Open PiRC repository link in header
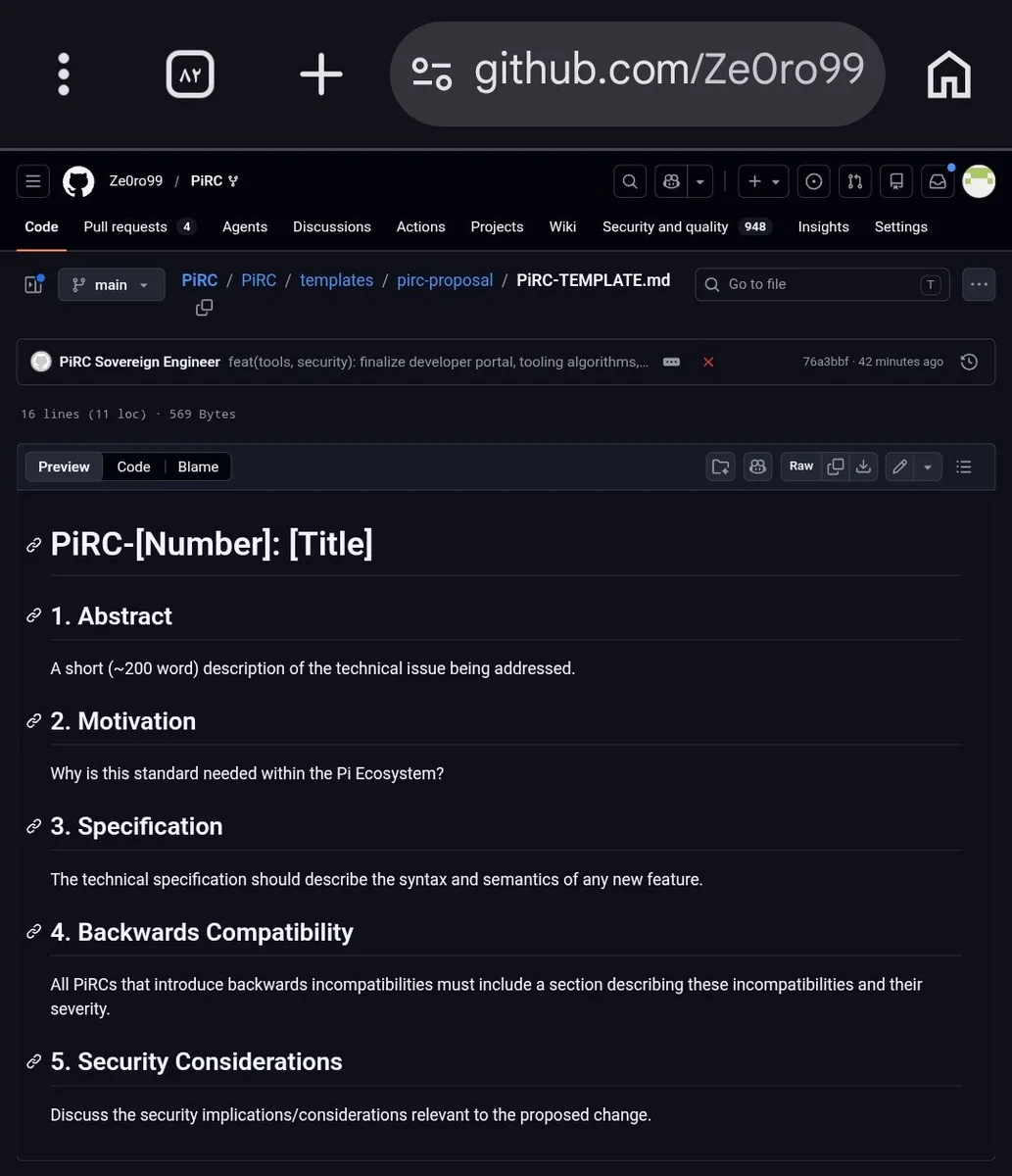Screen dimensions: 1012x1176 coord(207,181)
